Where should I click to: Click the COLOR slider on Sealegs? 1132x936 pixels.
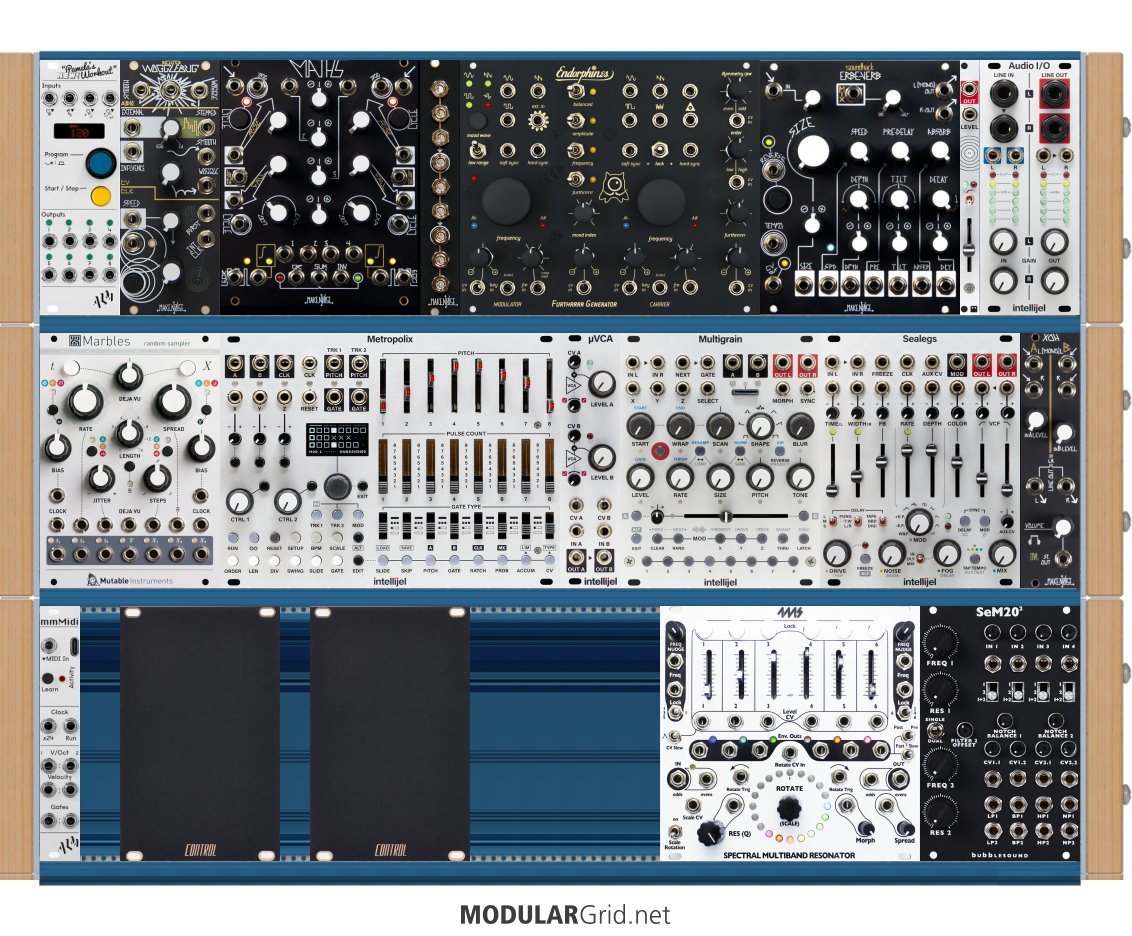coord(957,471)
